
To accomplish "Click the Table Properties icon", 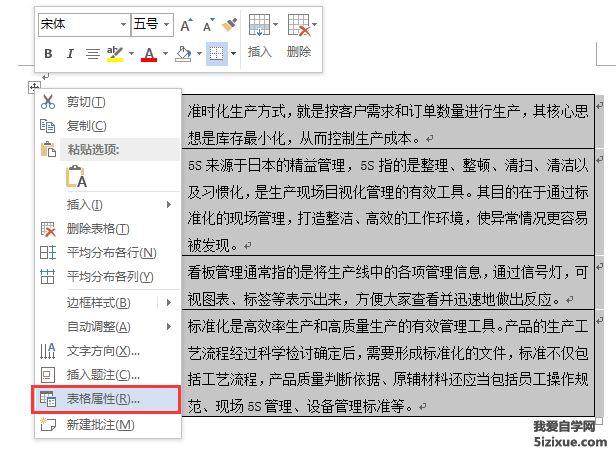I will (x=48, y=399).
